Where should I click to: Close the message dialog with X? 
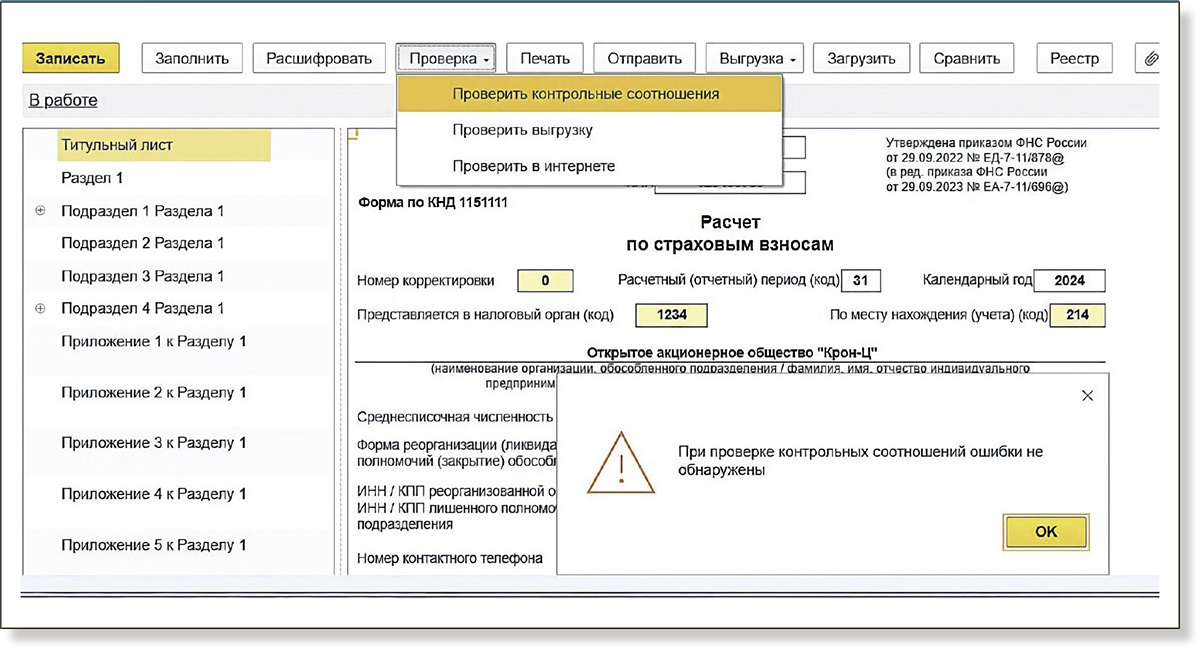1088,396
